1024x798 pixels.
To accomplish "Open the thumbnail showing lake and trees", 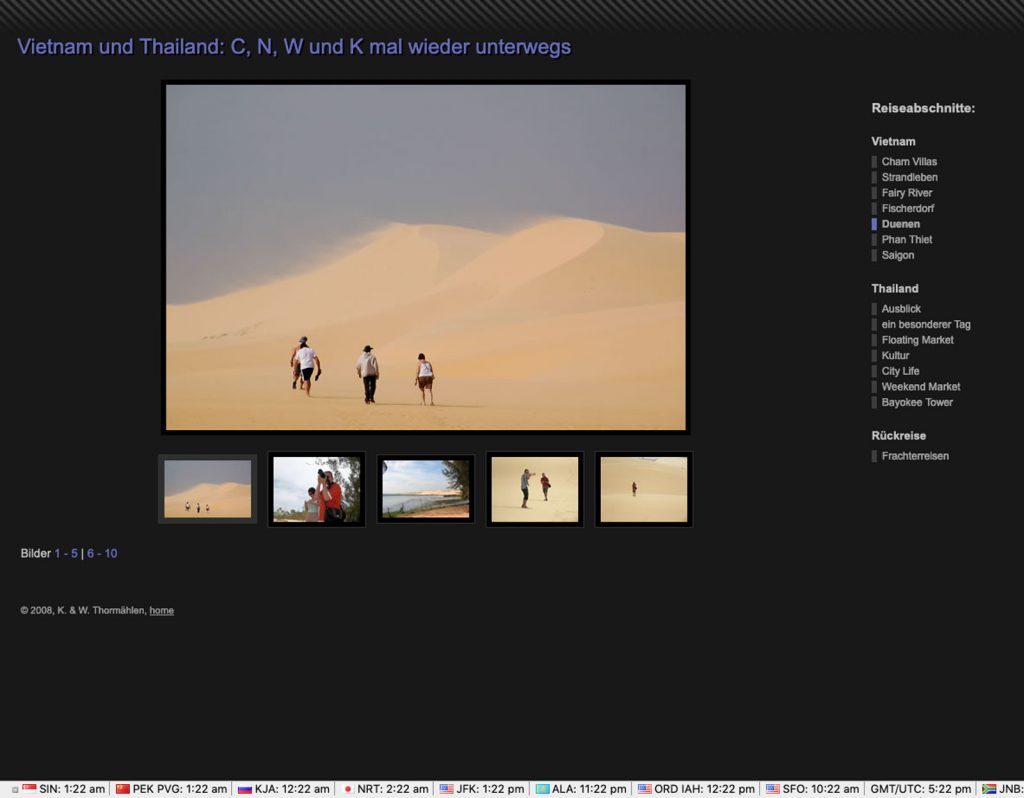I will pyautogui.click(x=425, y=489).
